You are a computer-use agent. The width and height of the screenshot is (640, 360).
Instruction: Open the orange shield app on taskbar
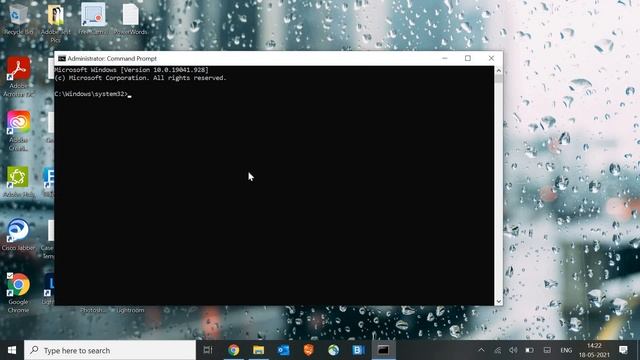click(308, 350)
